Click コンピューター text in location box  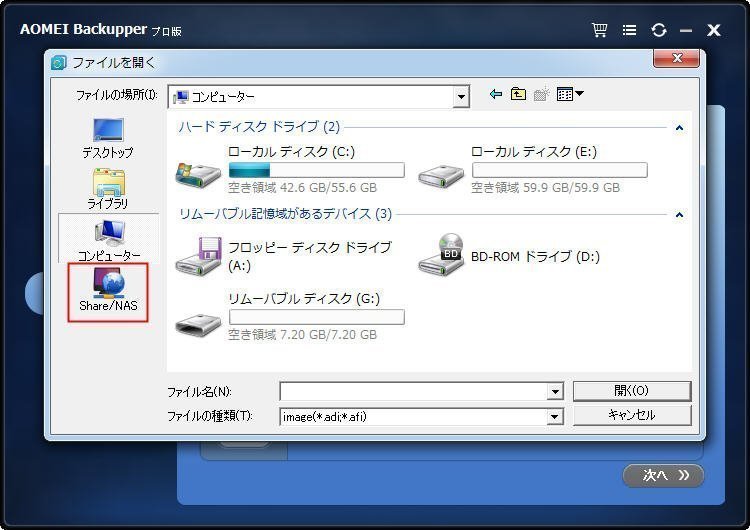pos(223,97)
